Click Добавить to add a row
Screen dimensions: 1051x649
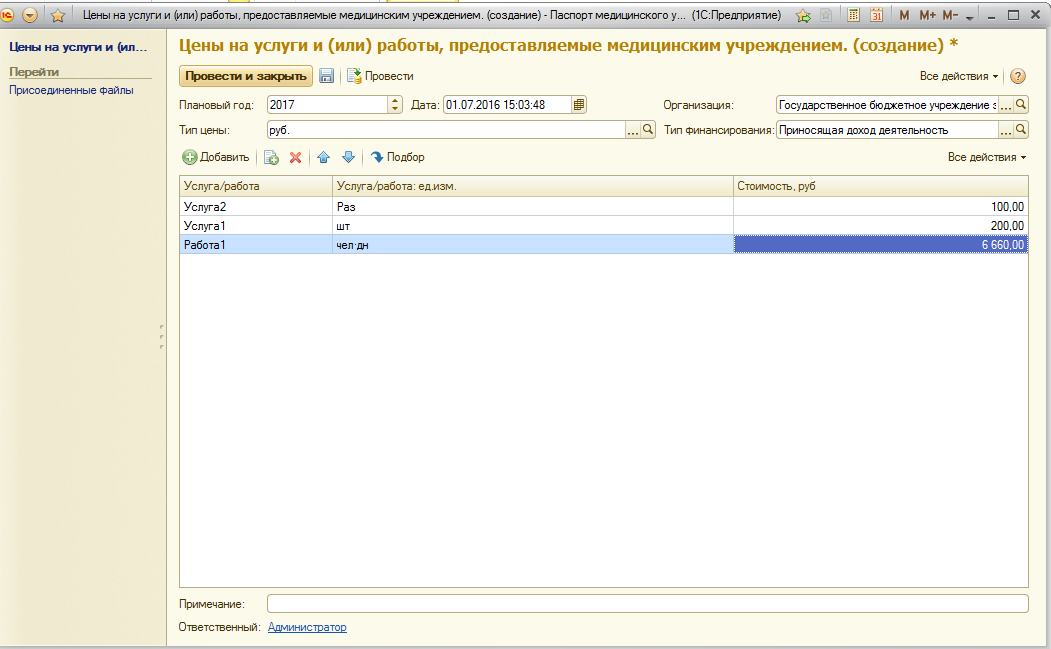click(x=216, y=157)
